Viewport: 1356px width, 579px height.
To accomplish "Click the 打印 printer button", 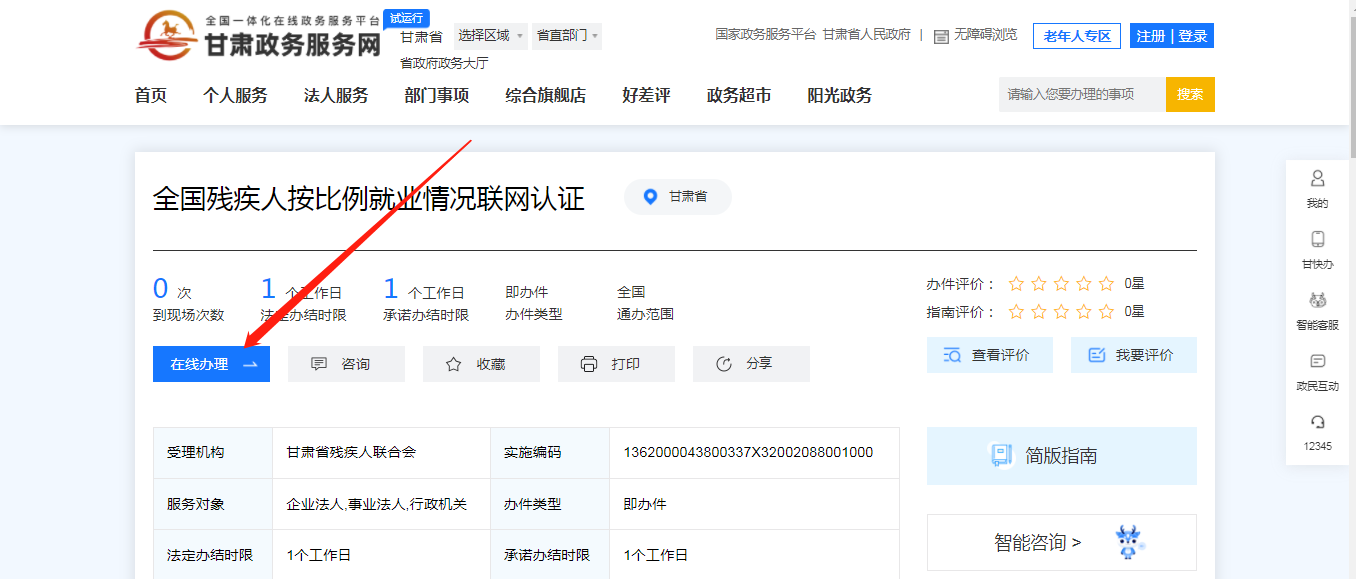I will 616,364.
